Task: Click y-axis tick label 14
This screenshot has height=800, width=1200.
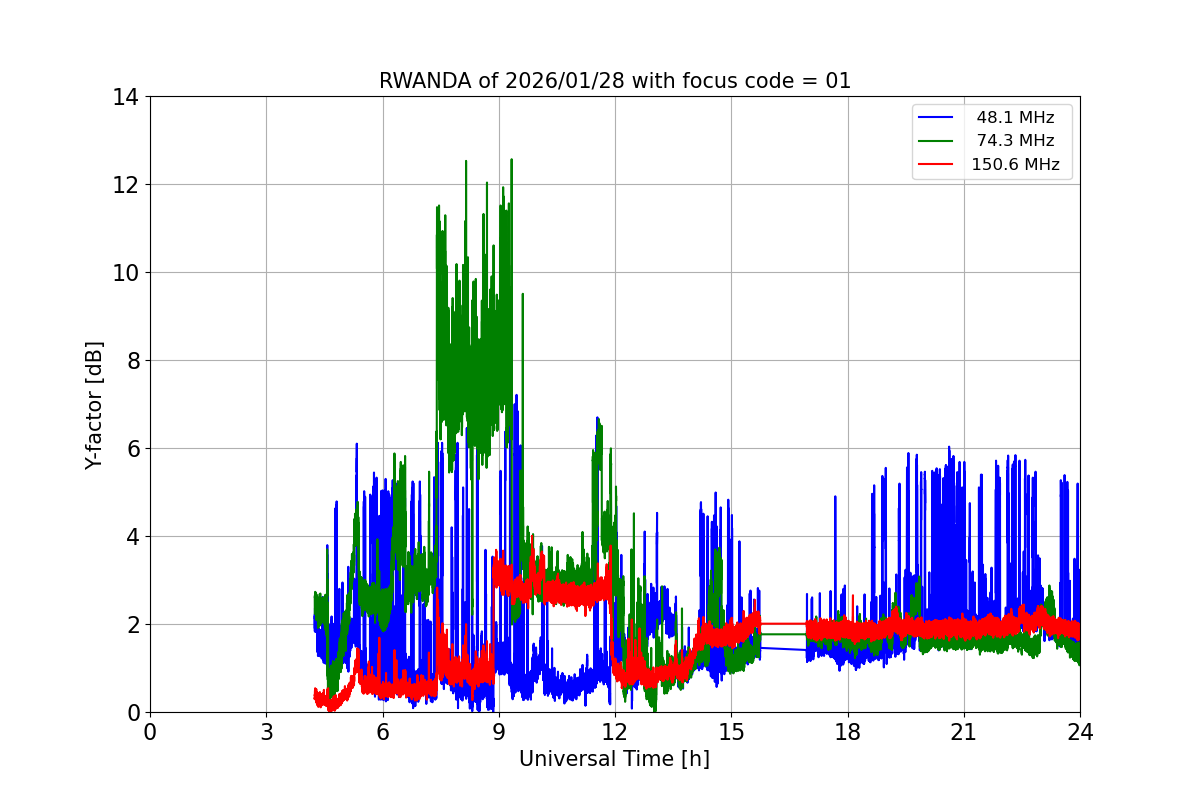Action: coord(126,97)
